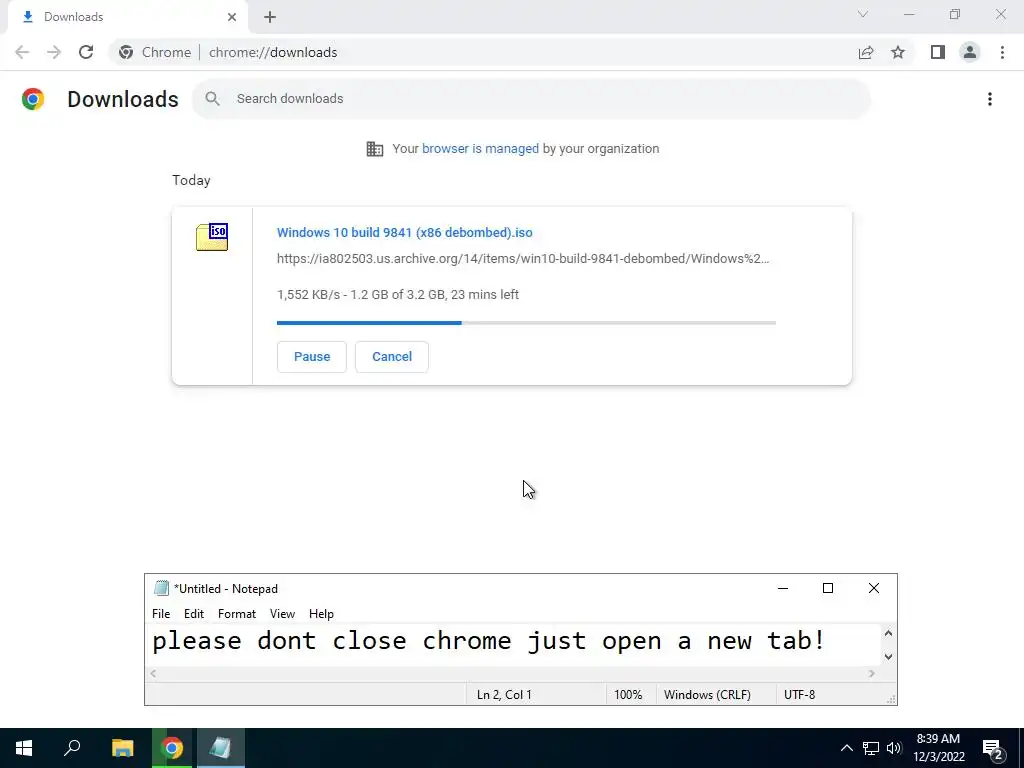The image size is (1024, 768).
Task: Open Chrome's three-dot main menu
Action: pyautogui.click(x=1002, y=52)
